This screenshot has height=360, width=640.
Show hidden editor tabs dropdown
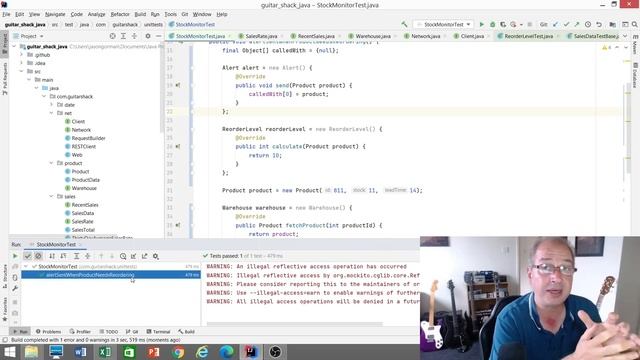pos(625,36)
